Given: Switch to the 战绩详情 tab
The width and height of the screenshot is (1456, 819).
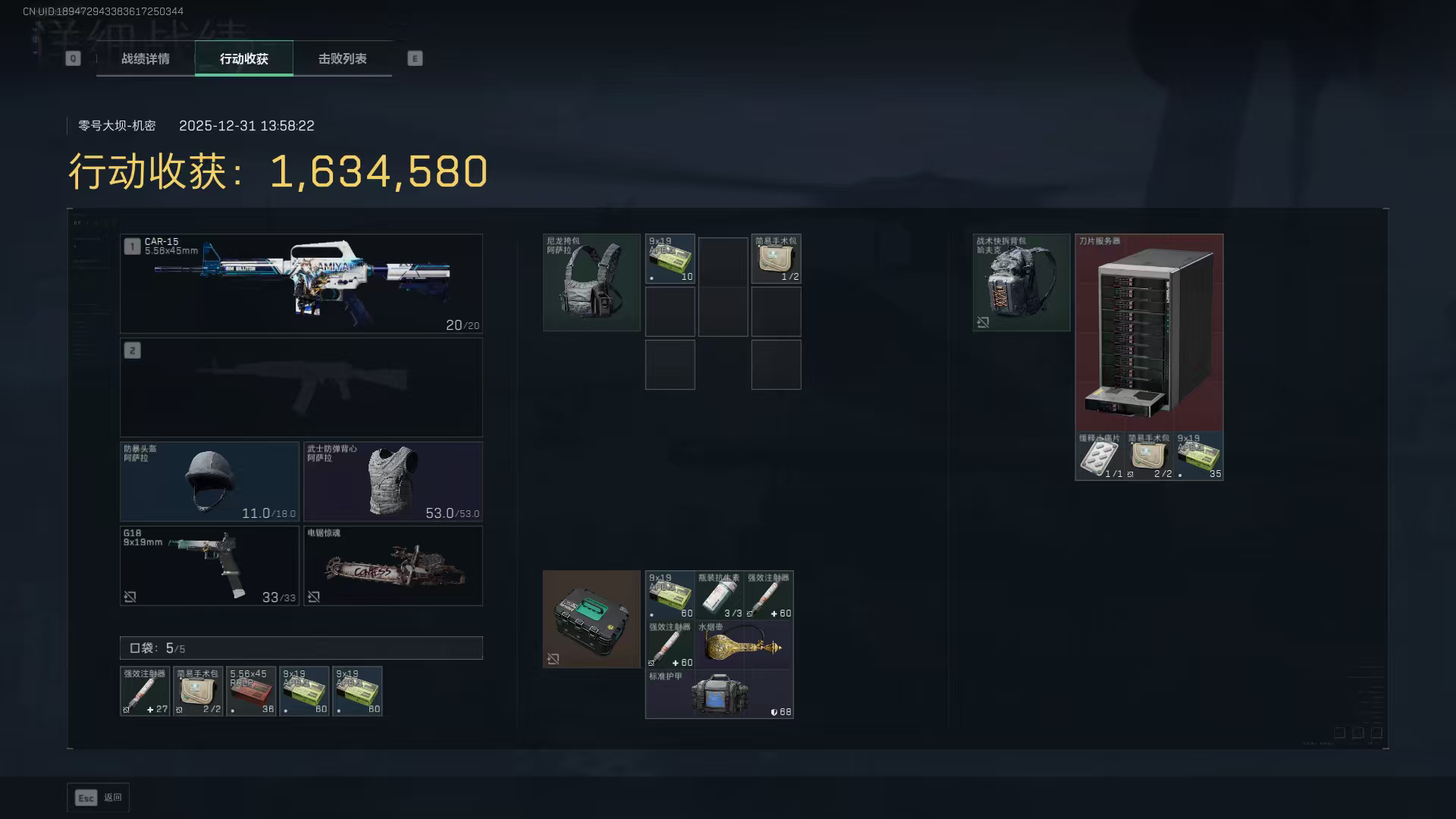Looking at the screenshot, I should (146, 58).
